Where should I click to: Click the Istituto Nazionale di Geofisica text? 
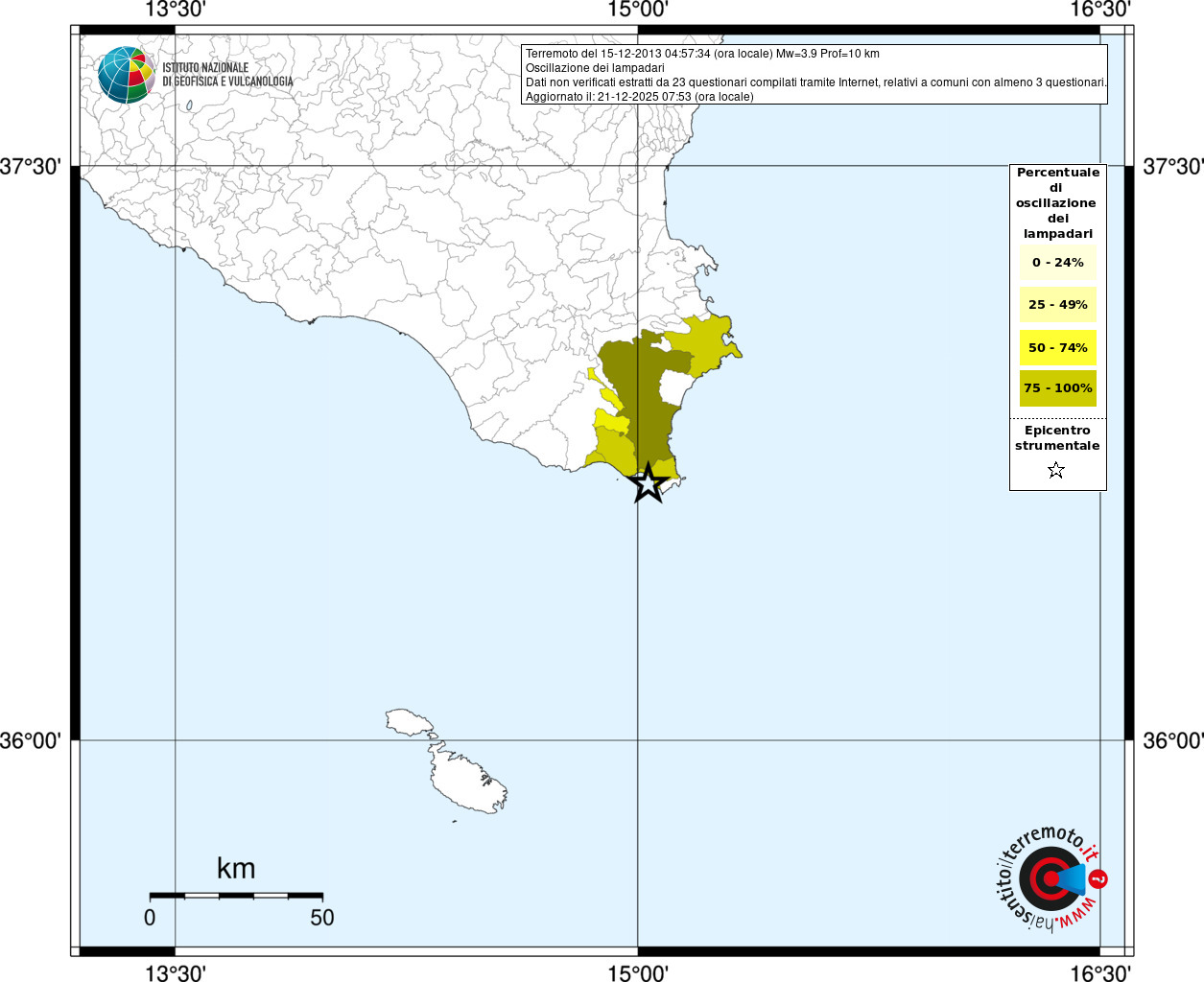(227, 75)
